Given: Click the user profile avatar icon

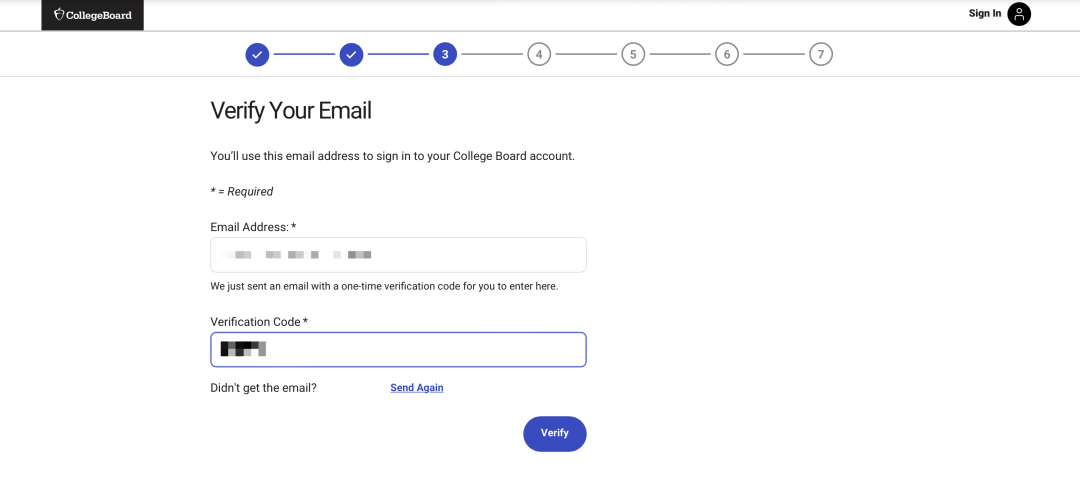Looking at the screenshot, I should [x=1018, y=14].
